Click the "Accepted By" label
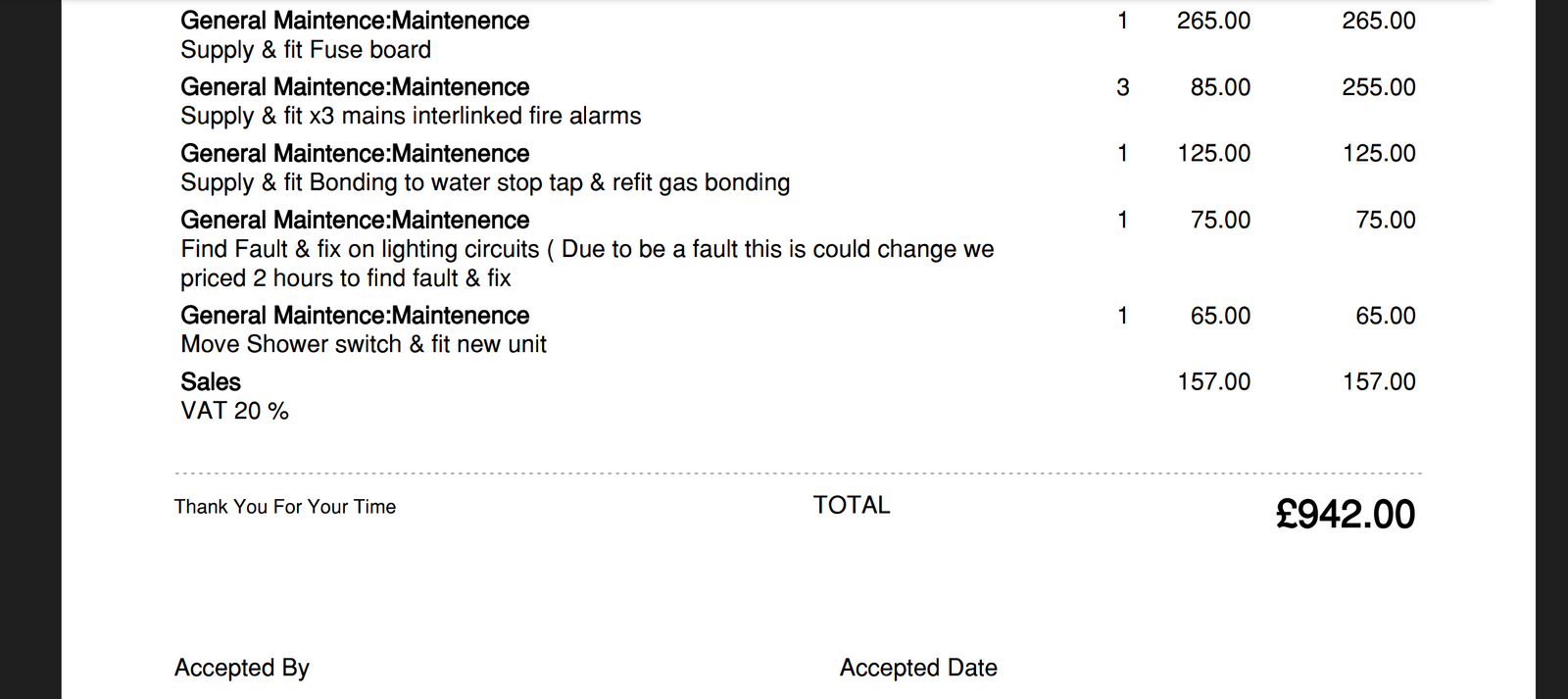The width and height of the screenshot is (1568, 699). [242, 668]
